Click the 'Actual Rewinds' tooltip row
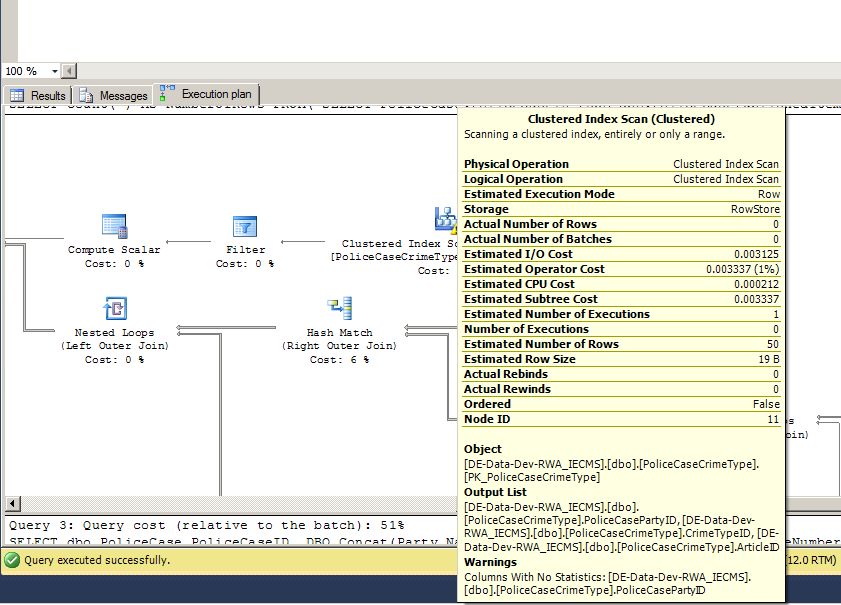 [622, 389]
